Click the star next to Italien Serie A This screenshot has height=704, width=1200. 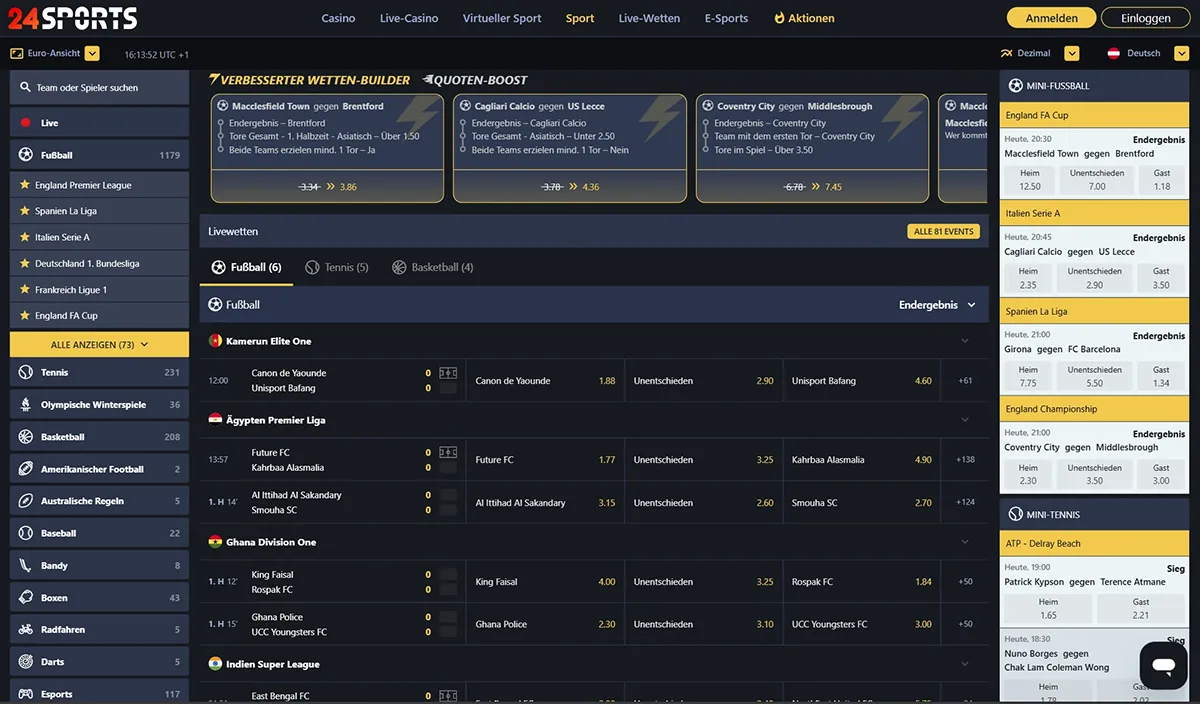click(x=25, y=237)
